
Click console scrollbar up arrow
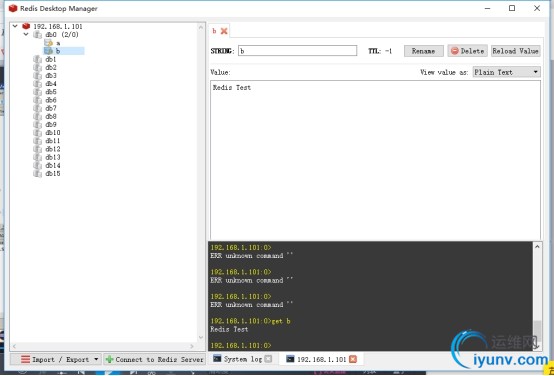coord(537,247)
